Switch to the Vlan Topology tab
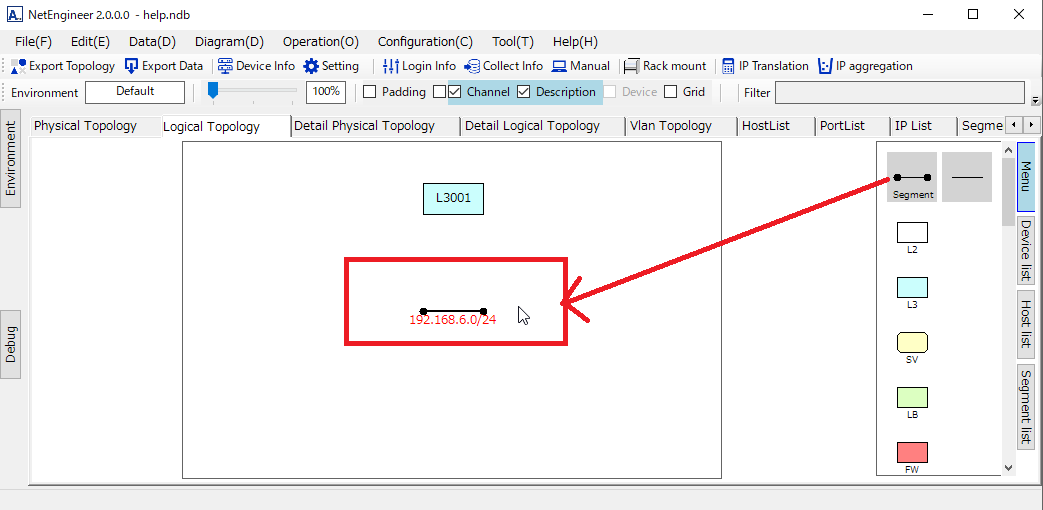1043x510 pixels. [x=670, y=126]
